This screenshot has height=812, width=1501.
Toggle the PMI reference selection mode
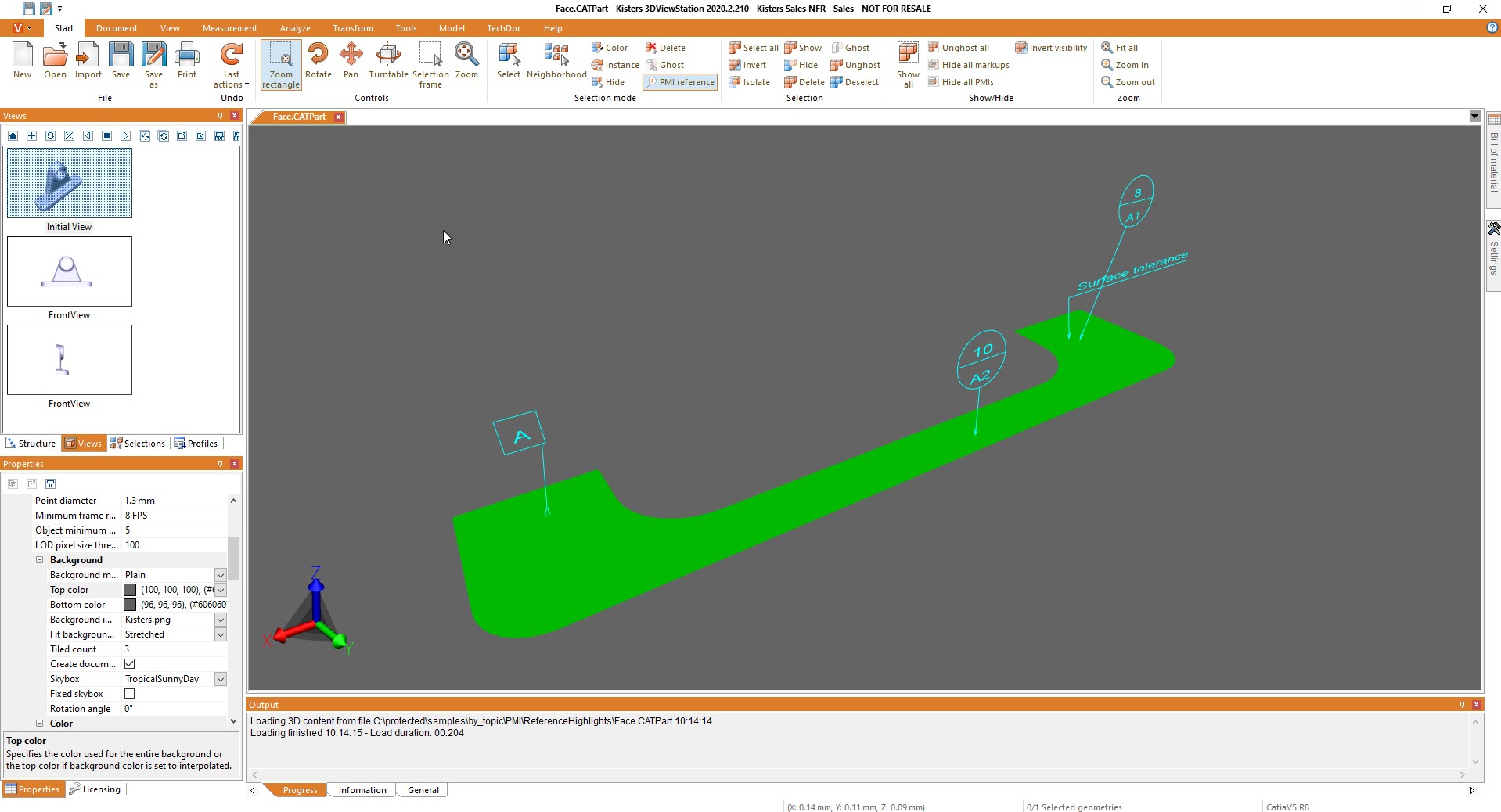pos(680,82)
